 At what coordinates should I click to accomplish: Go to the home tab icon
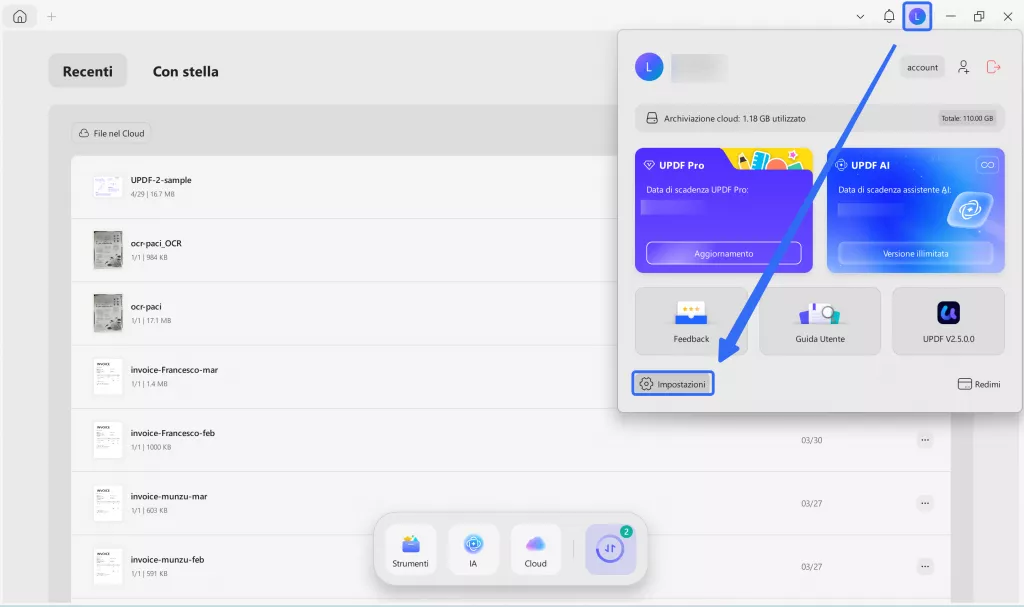click(20, 16)
